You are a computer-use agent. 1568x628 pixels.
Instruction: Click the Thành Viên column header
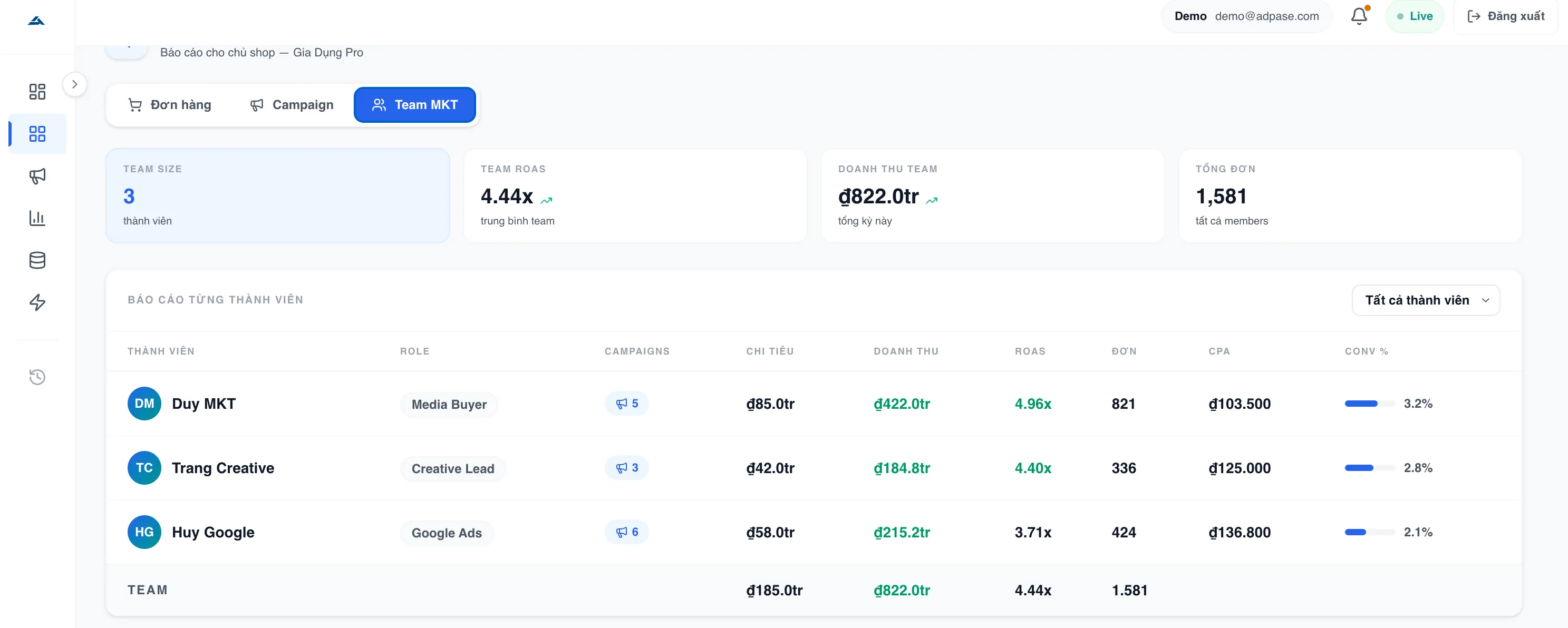coord(161,351)
